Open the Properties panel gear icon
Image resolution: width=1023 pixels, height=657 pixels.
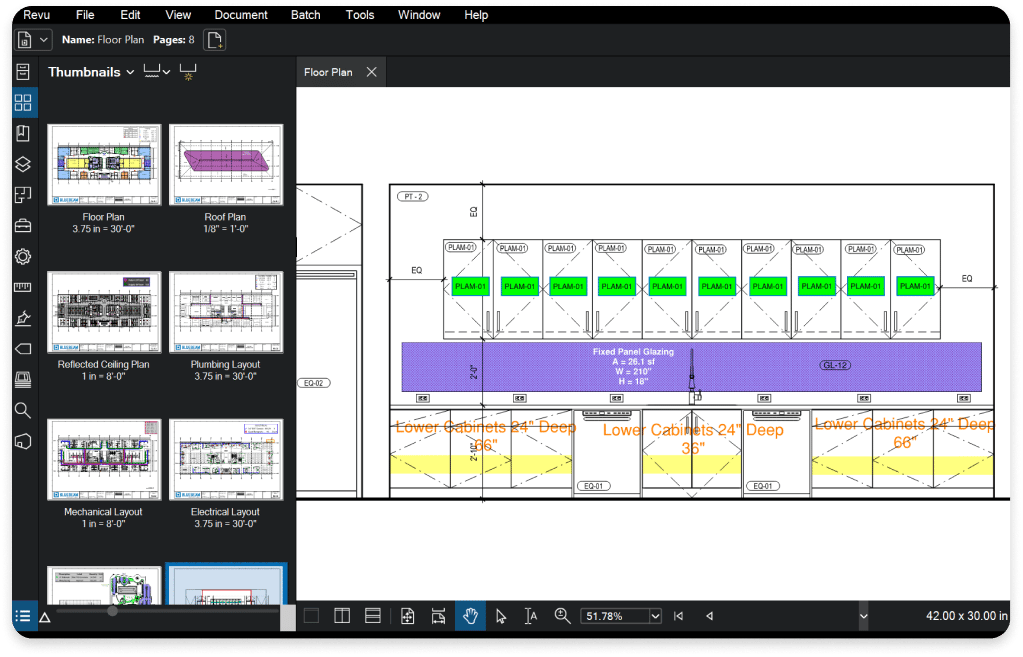(x=22, y=256)
